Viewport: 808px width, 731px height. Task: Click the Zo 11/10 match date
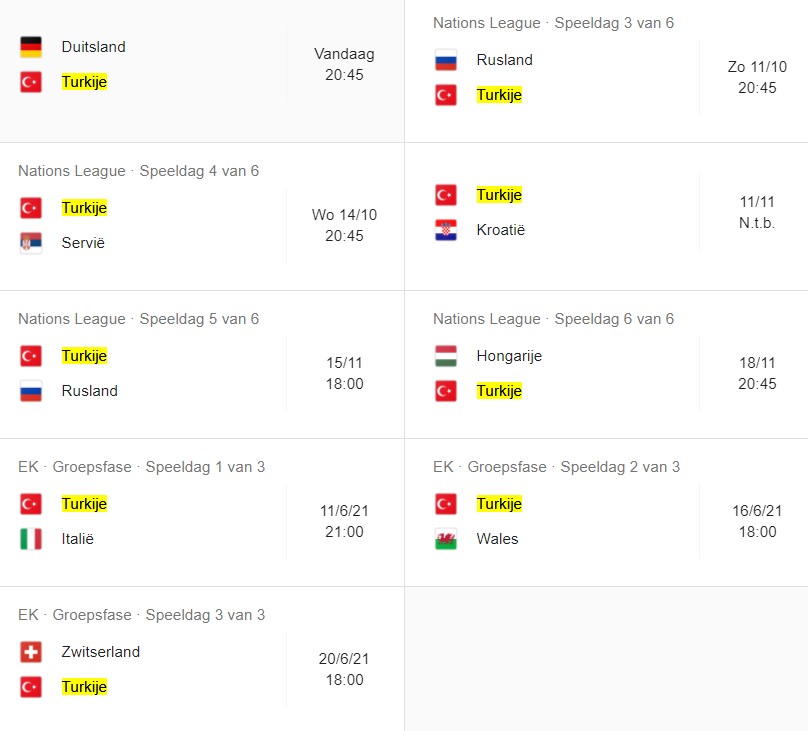757,67
